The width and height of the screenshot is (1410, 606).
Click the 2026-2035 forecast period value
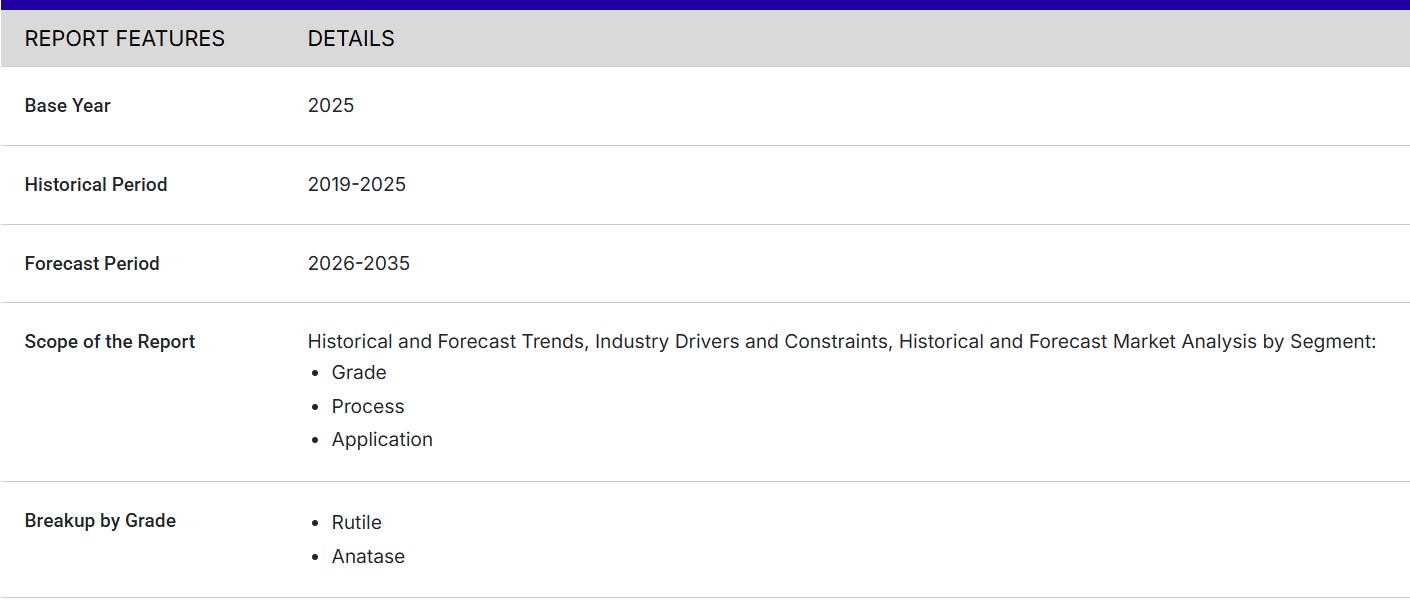point(359,264)
